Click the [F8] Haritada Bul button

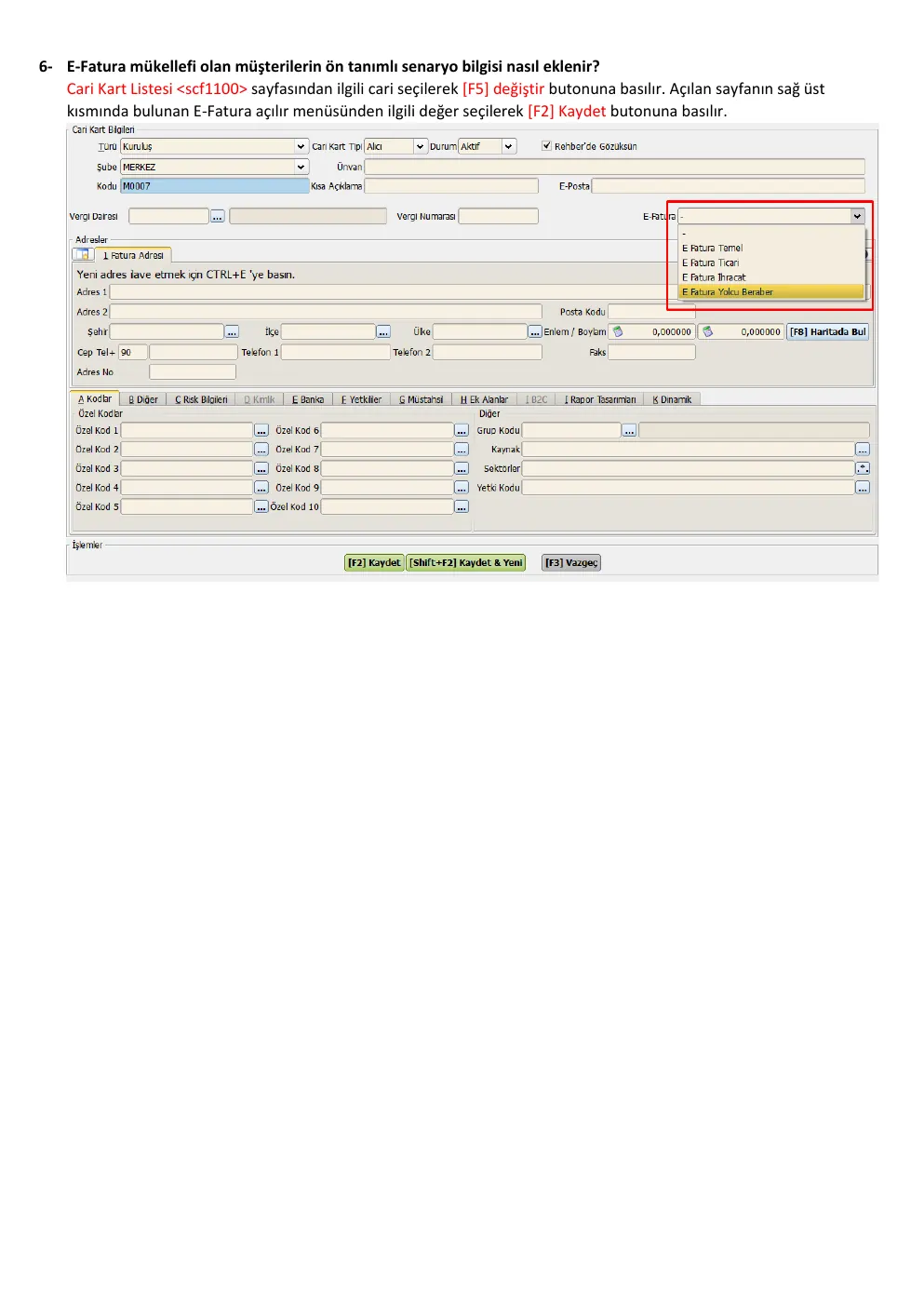point(828,332)
